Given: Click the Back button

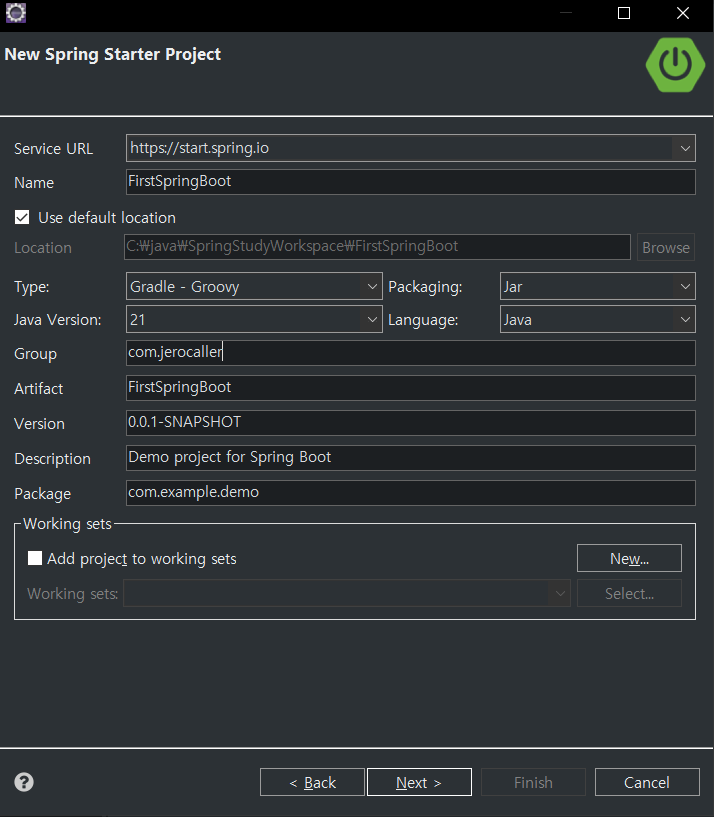Looking at the screenshot, I should click(312, 782).
